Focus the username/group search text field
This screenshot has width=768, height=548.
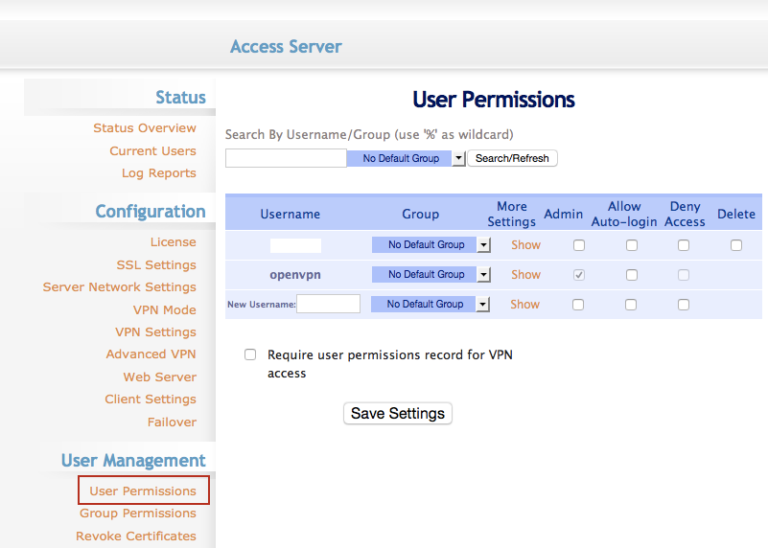[286, 158]
